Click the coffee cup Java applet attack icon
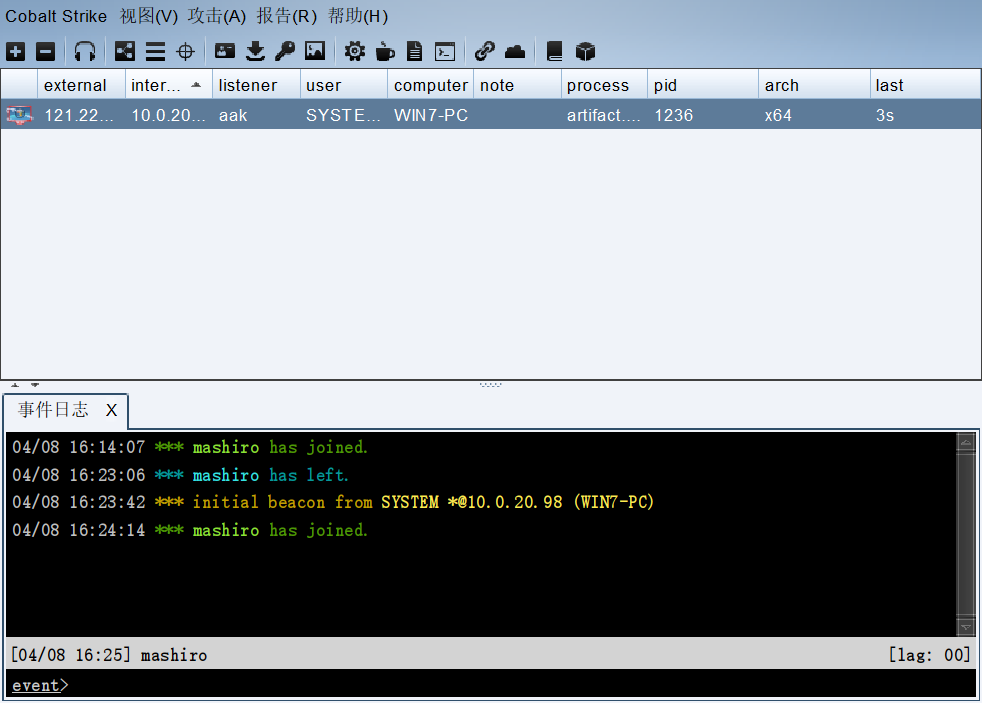Screen dimensions: 982x703 (x=385, y=51)
